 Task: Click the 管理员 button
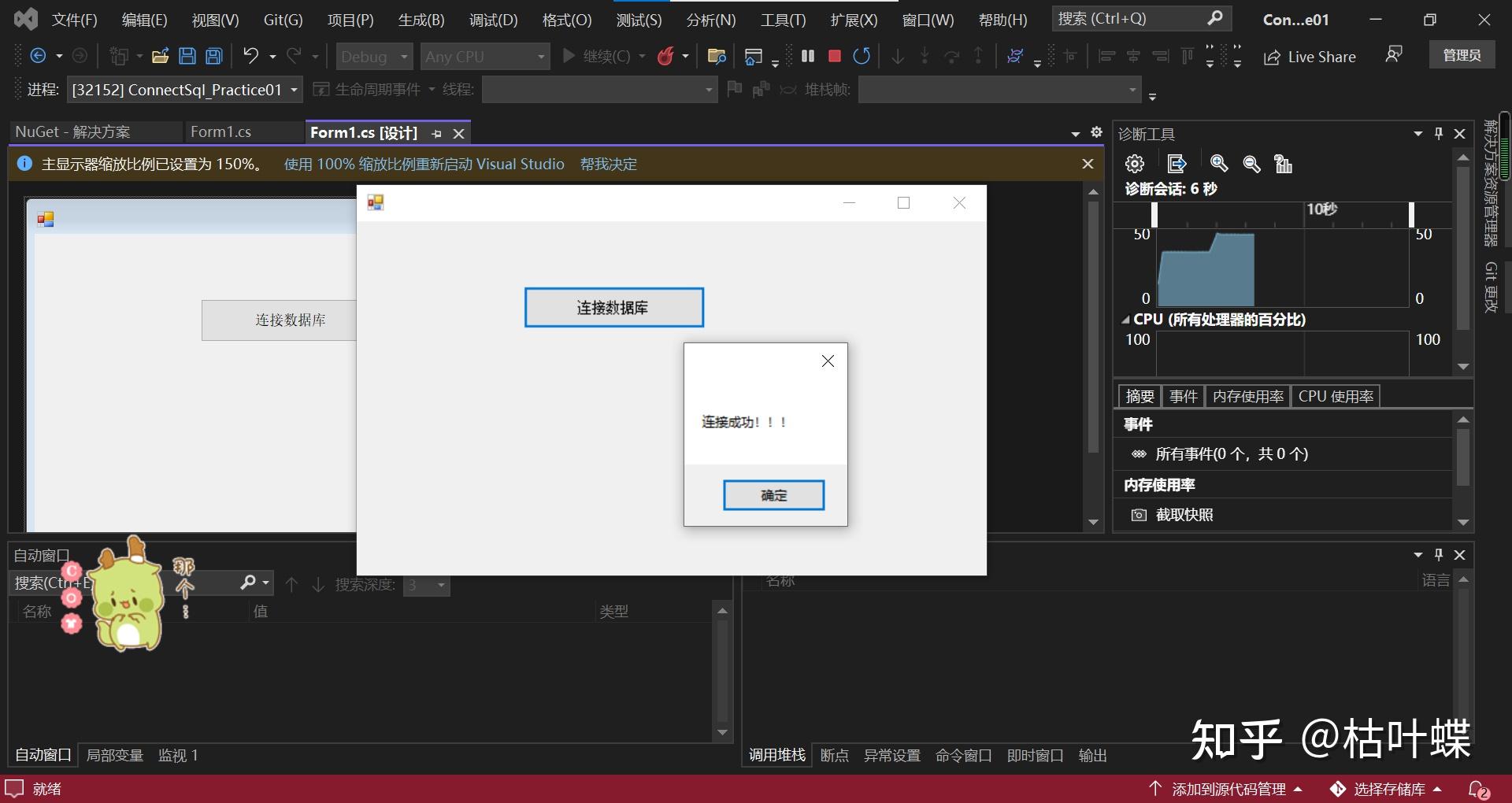click(1462, 55)
